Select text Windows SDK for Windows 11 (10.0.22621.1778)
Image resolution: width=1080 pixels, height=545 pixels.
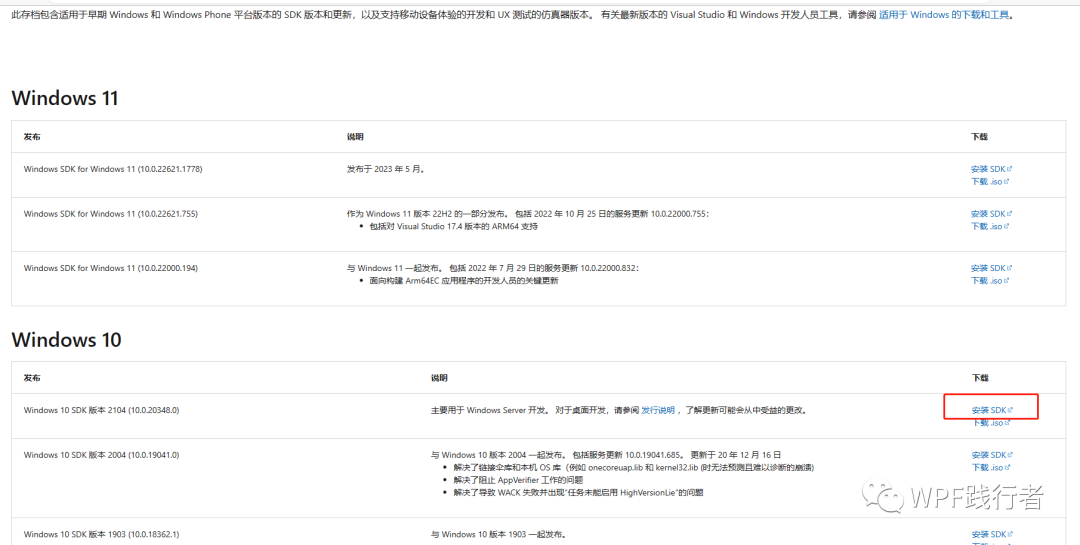pos(113,169)
